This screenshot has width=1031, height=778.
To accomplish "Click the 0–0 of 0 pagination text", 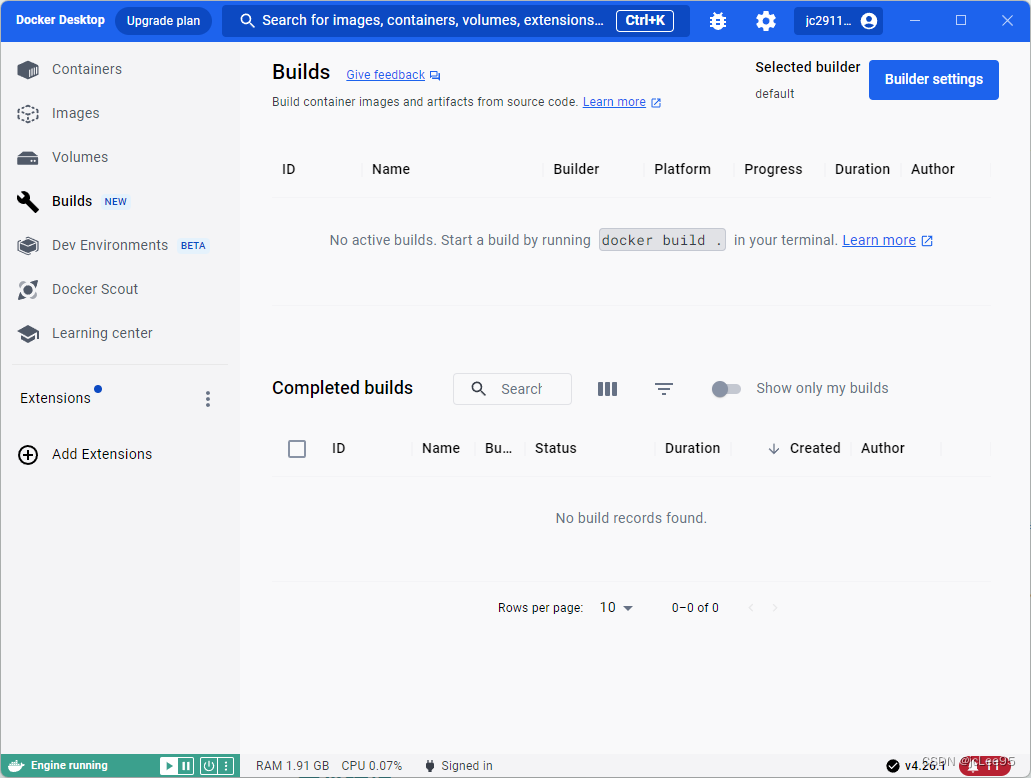I will [x=695, y=608].
